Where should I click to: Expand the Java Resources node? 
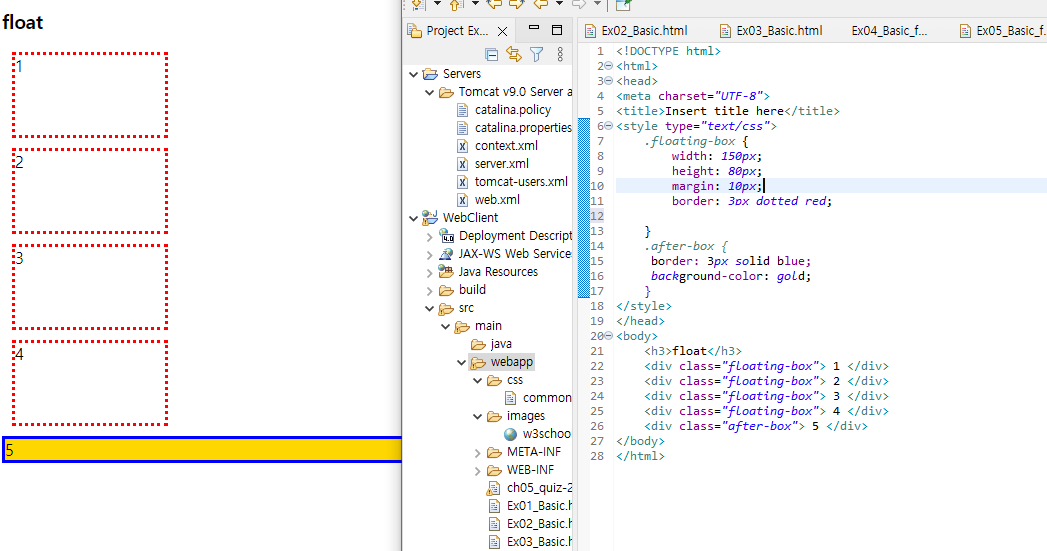point(429,272)
